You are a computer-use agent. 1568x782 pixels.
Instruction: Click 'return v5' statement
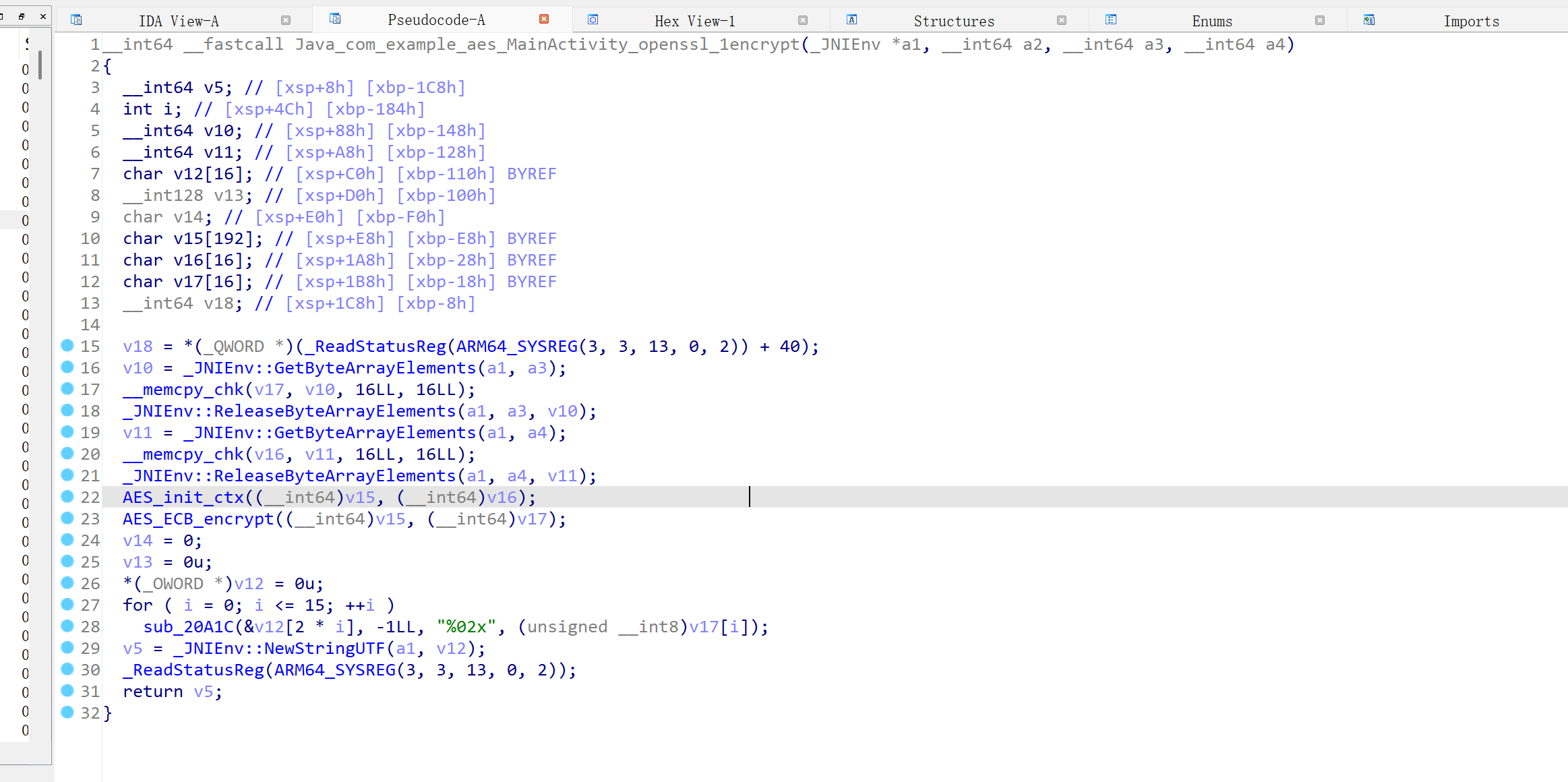(173, 692)
